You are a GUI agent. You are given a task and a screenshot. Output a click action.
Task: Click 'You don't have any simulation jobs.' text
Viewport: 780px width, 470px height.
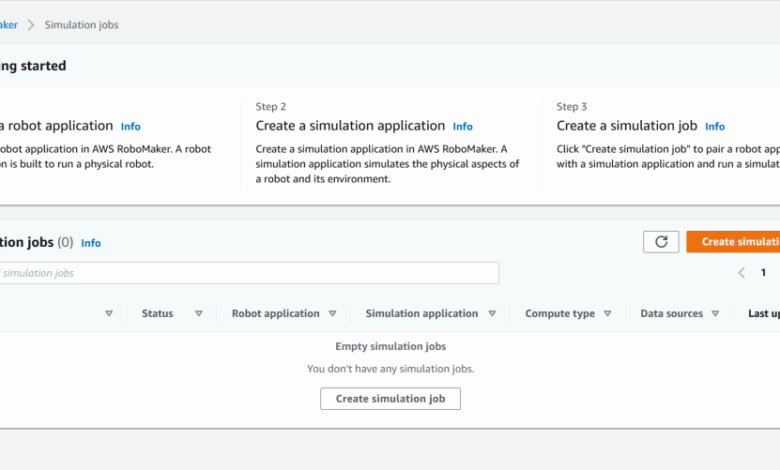pos(390,369)
